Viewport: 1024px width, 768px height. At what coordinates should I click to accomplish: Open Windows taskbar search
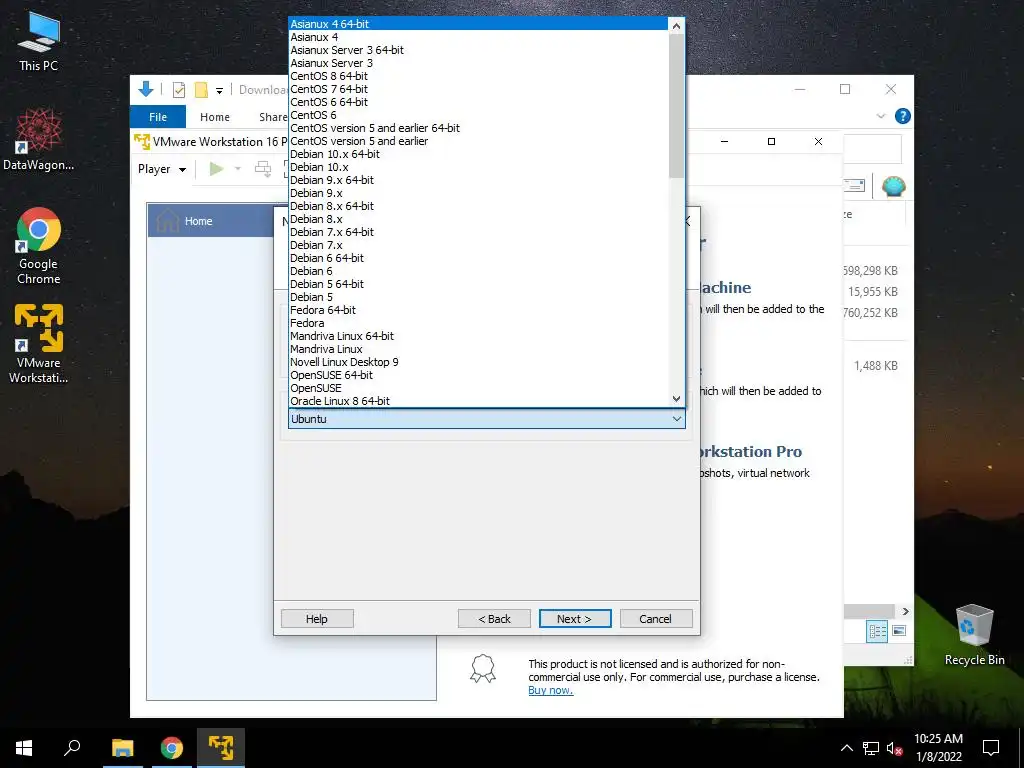(72, 748)
